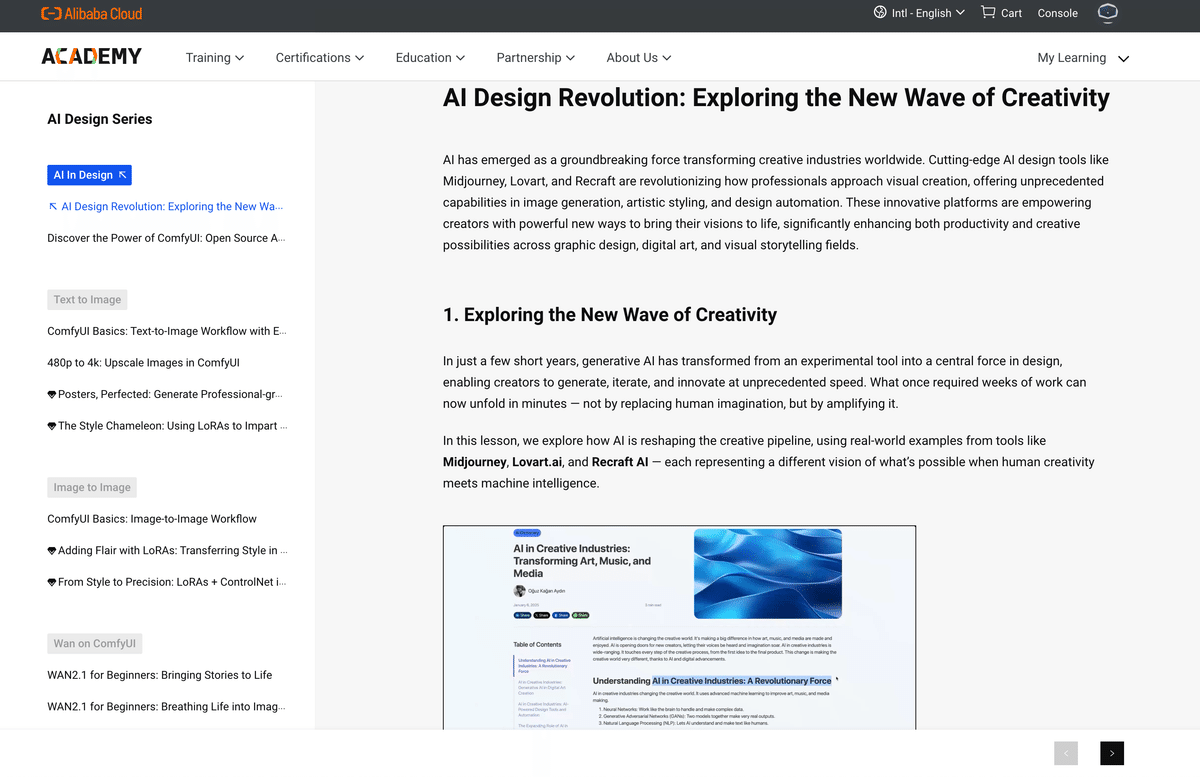
Task: Open WAN2.1 Breathing Life into Images lesson
Action: (166, 707)
